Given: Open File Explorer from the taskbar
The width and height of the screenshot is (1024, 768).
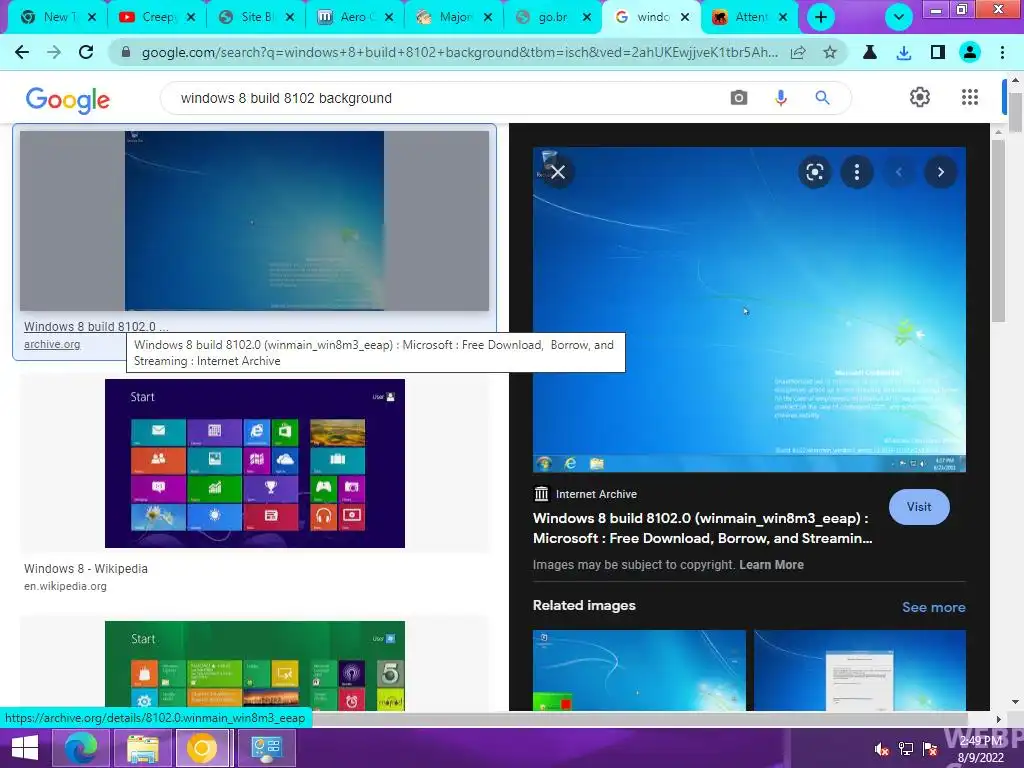Looking at the screenshot, I should (x=142, y=748).
